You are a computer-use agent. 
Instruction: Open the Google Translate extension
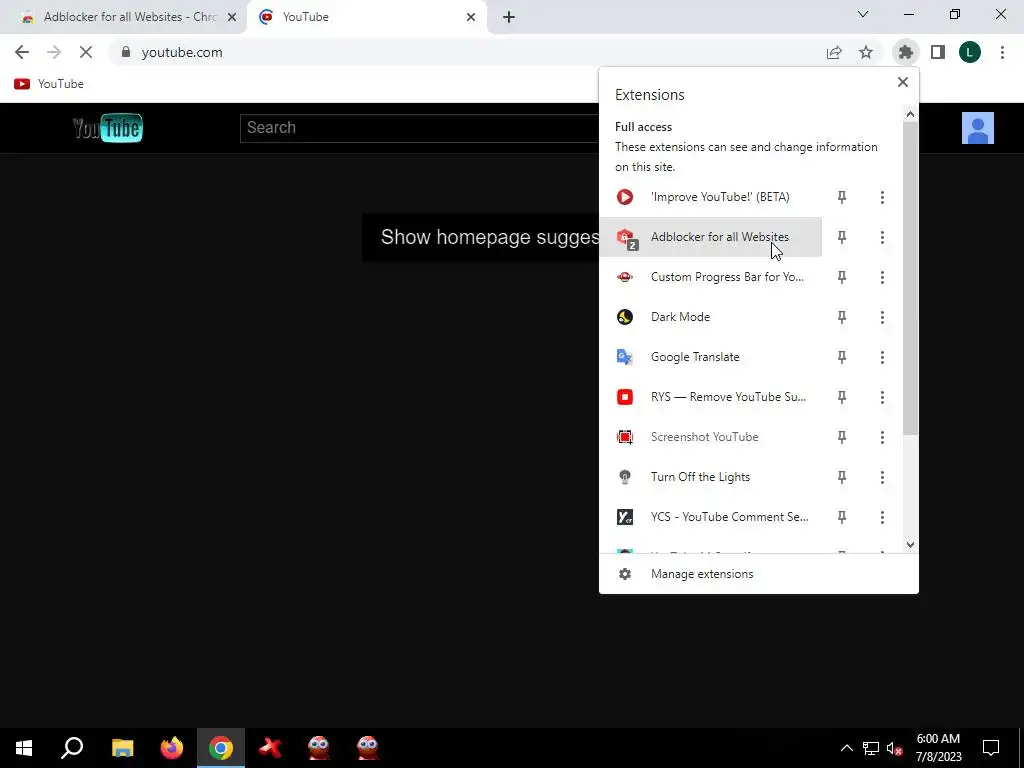coord(711,357)
